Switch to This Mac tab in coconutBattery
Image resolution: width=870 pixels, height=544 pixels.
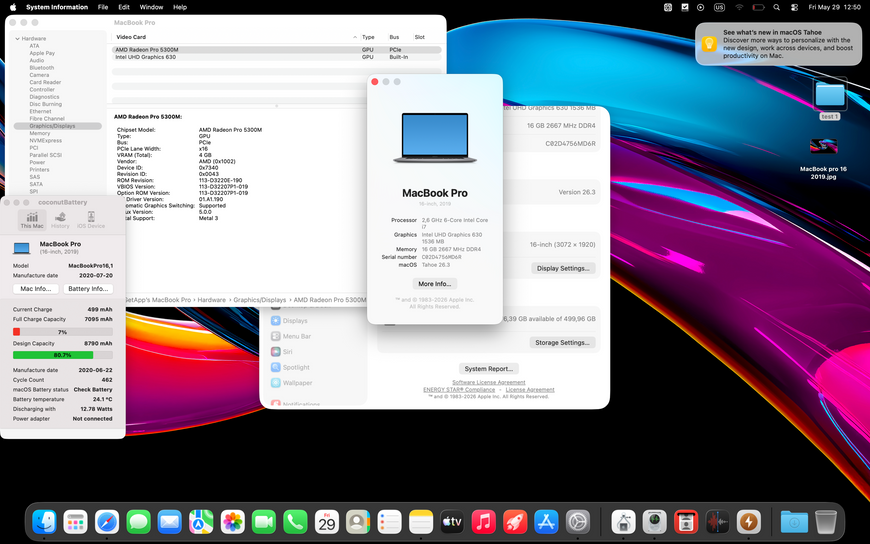click(32, 220)
